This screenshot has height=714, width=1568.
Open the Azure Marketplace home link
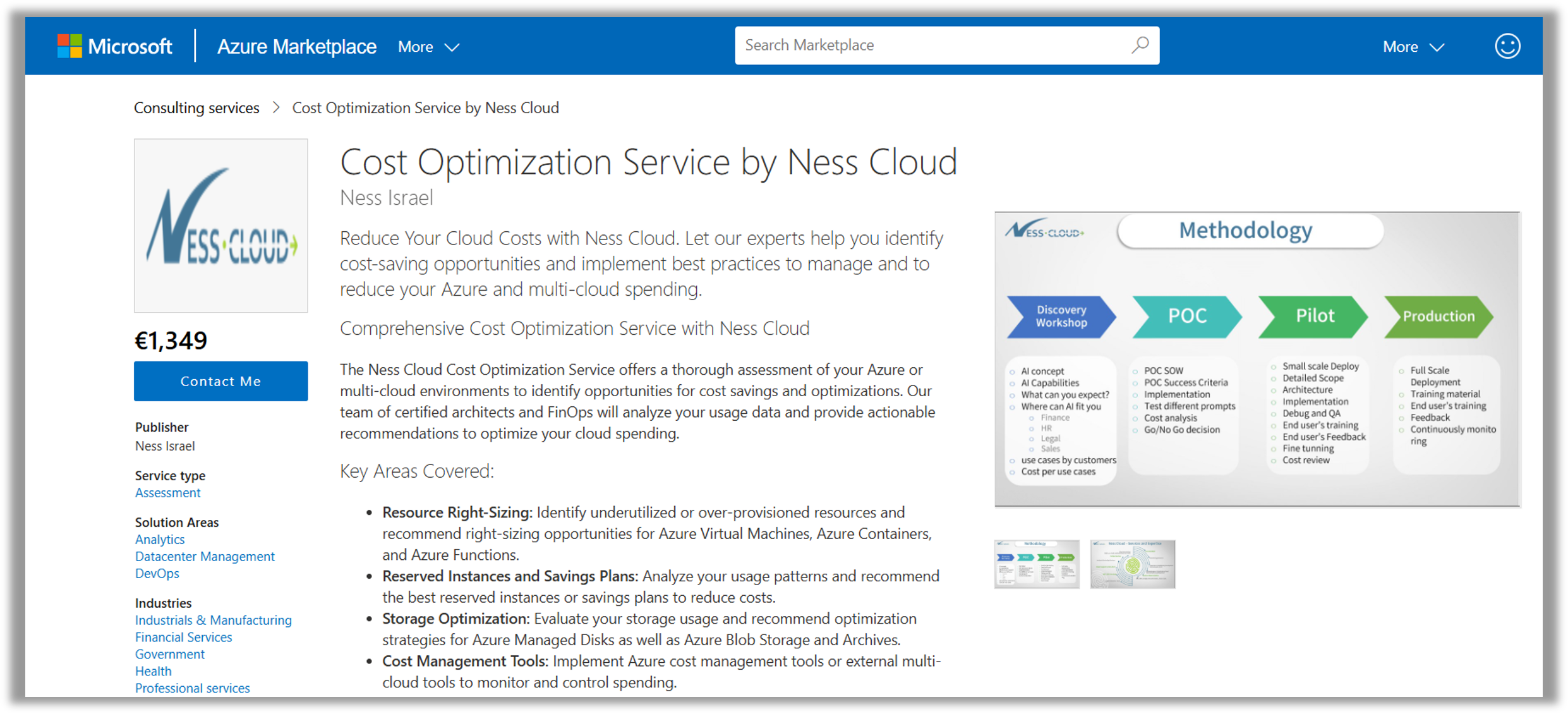[296, 47]
